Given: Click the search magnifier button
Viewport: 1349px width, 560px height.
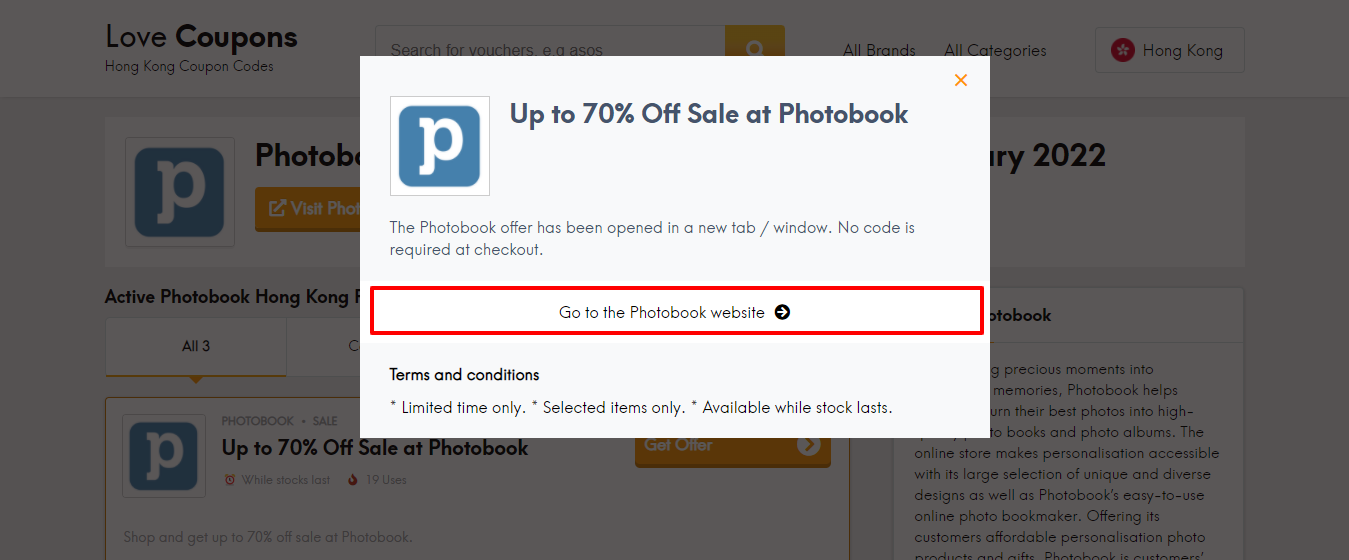Looking at the screenshot, I should pyautogui.click(x=755, y=49).
